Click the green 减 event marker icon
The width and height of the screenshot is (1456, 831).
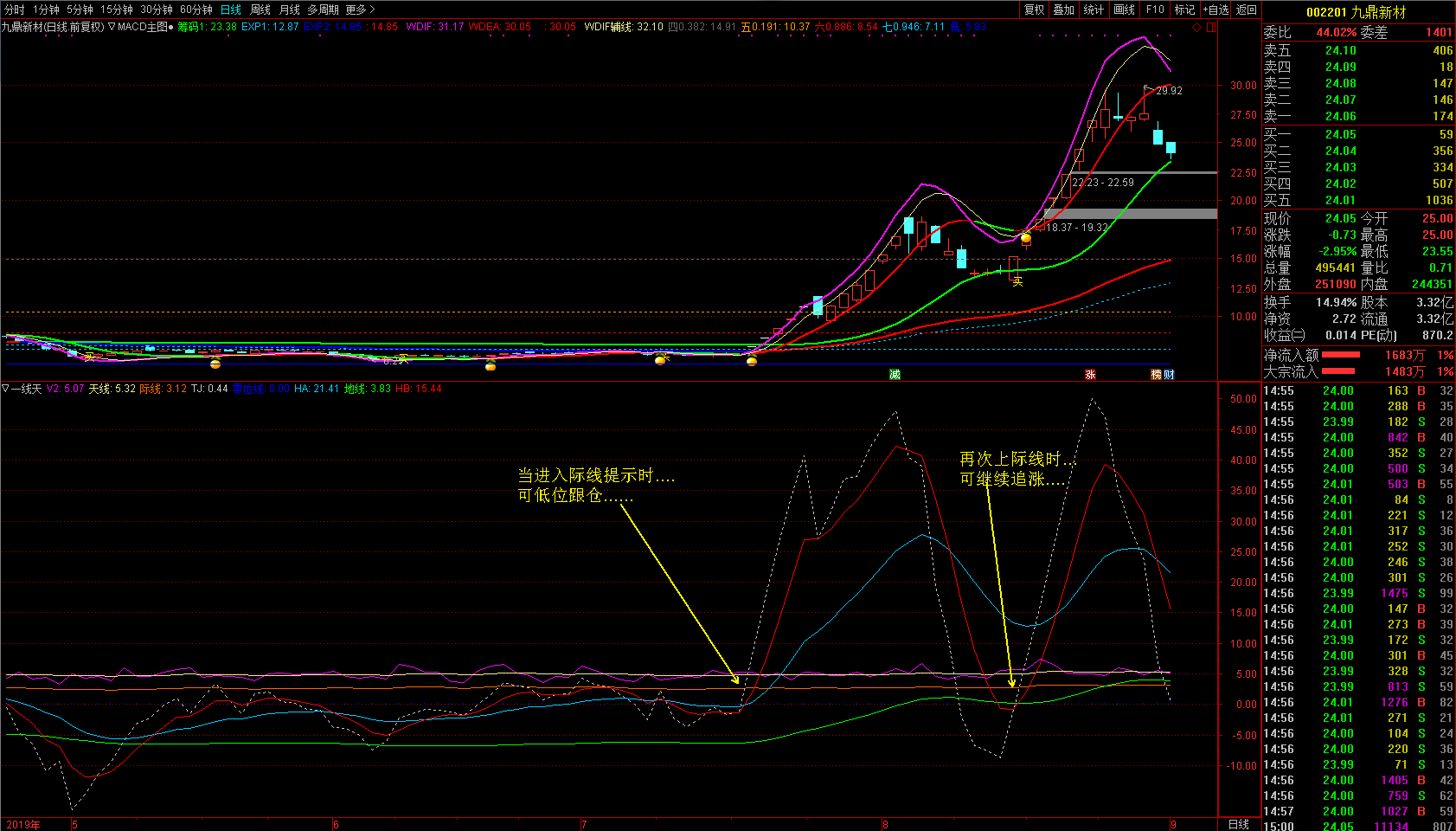(x=895, y=374)
